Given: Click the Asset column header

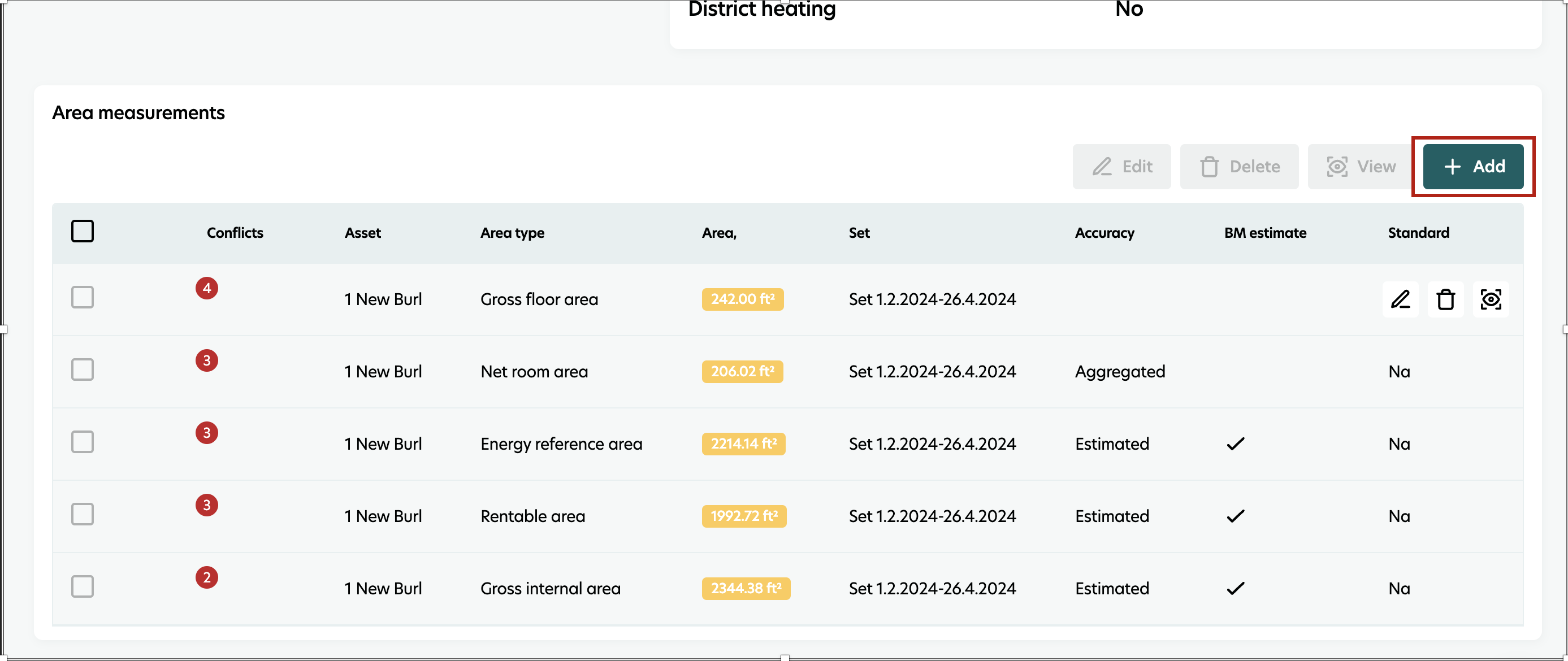Looking at the screenshot, I should tap(363, 233).
